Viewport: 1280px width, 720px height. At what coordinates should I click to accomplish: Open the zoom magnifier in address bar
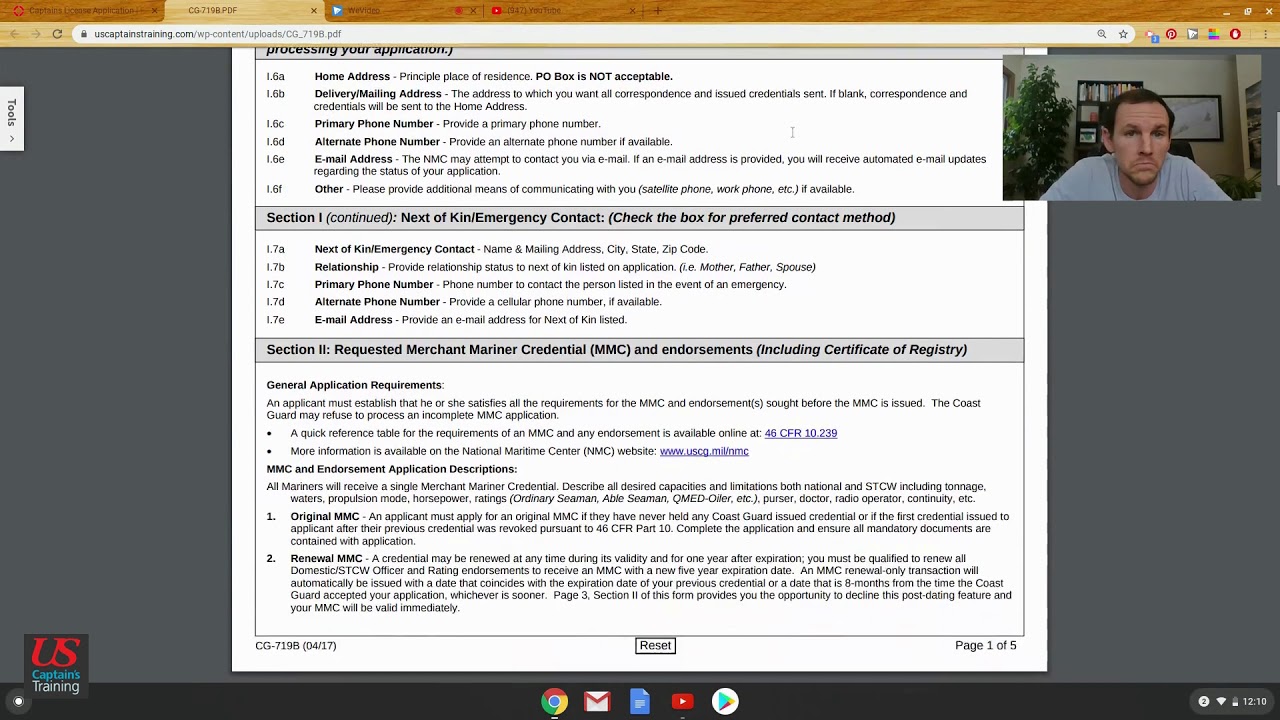tap(1101, 34)
